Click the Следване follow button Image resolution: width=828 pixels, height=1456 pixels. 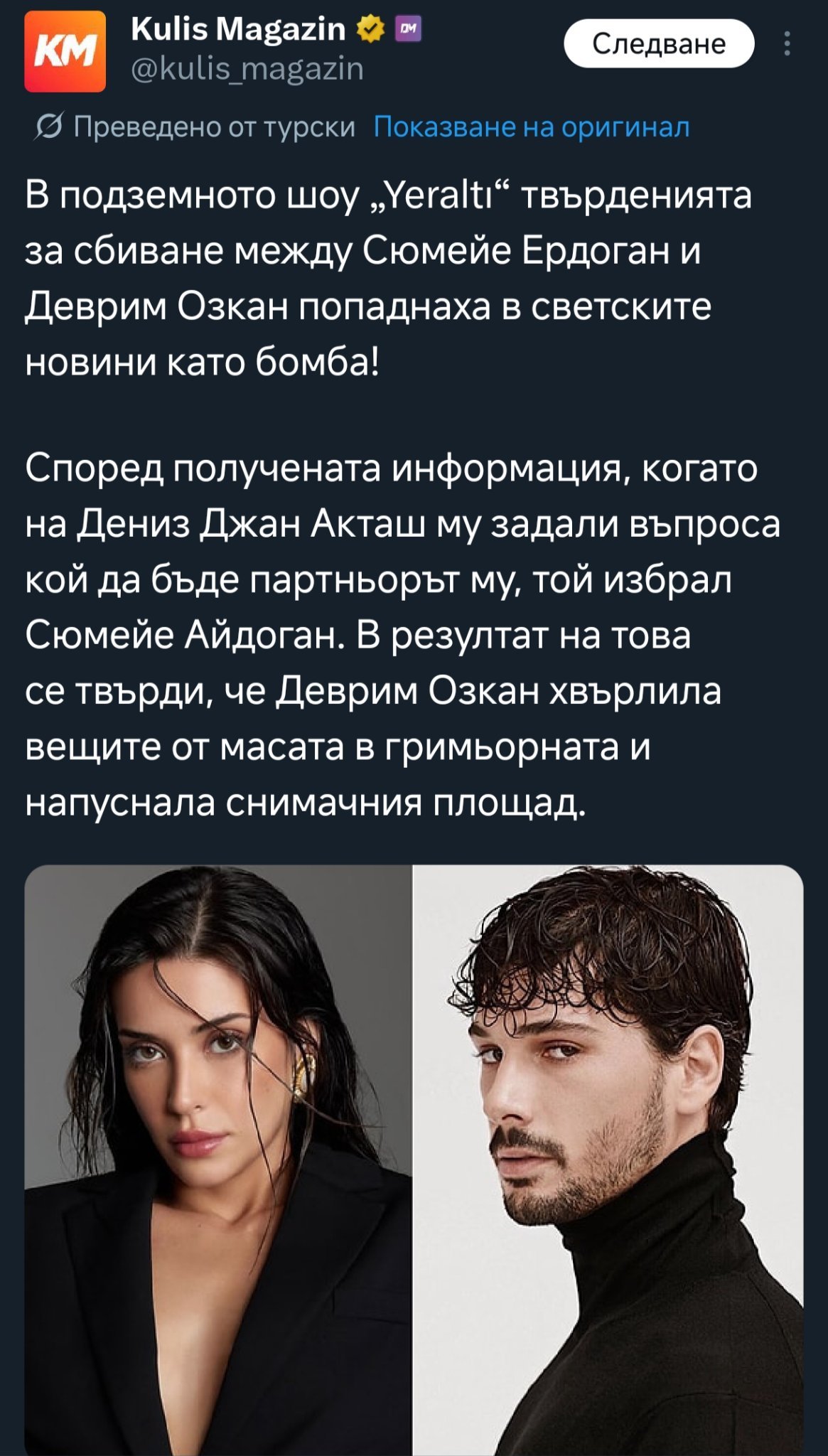pos(659,44)
